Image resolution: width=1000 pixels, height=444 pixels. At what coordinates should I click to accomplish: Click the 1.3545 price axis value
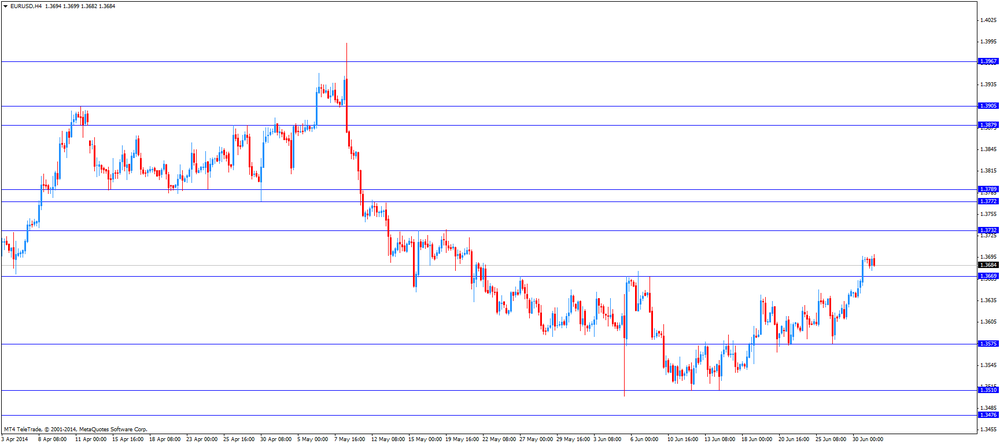click(x=988, y=365)
